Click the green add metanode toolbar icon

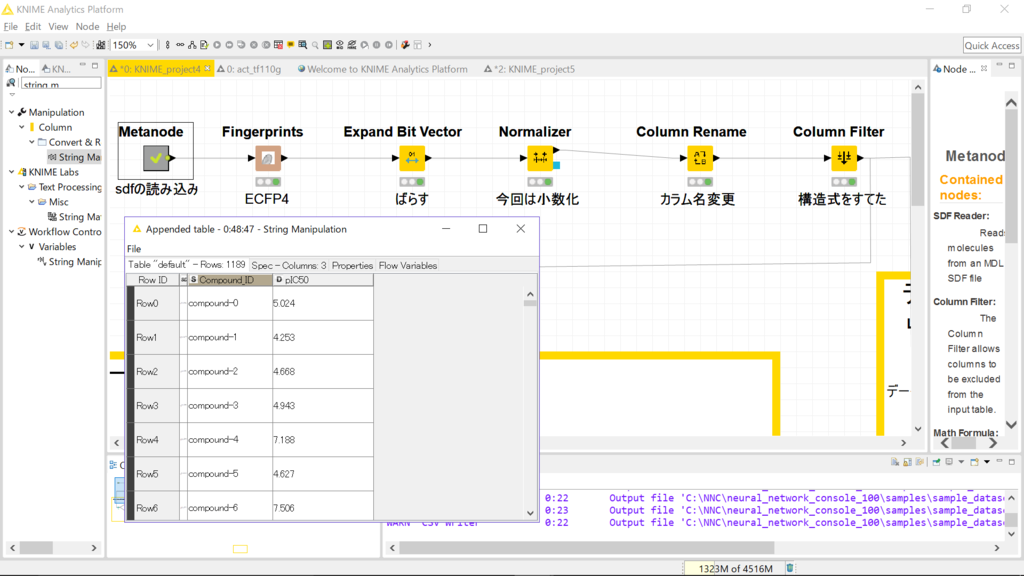327,45
